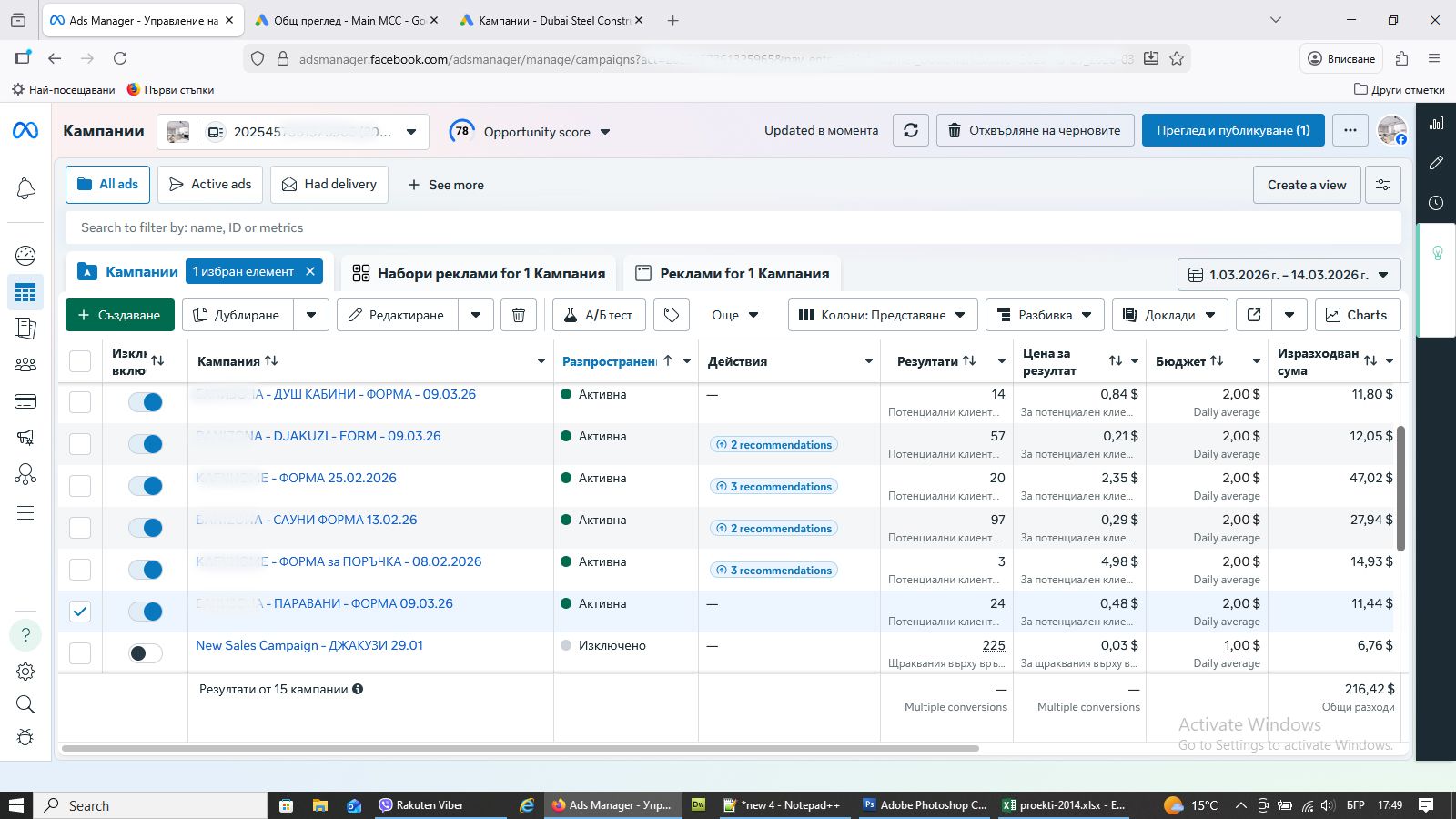Open advertising megaphone icon in sidebar
This screenshot has width=1456, height=819.
point(25,438)
